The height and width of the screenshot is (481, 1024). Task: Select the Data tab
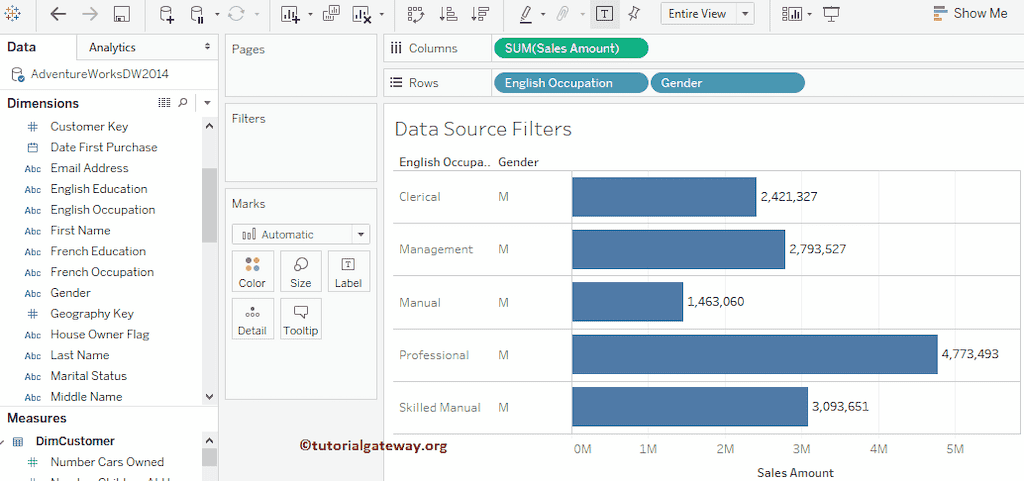22,47
